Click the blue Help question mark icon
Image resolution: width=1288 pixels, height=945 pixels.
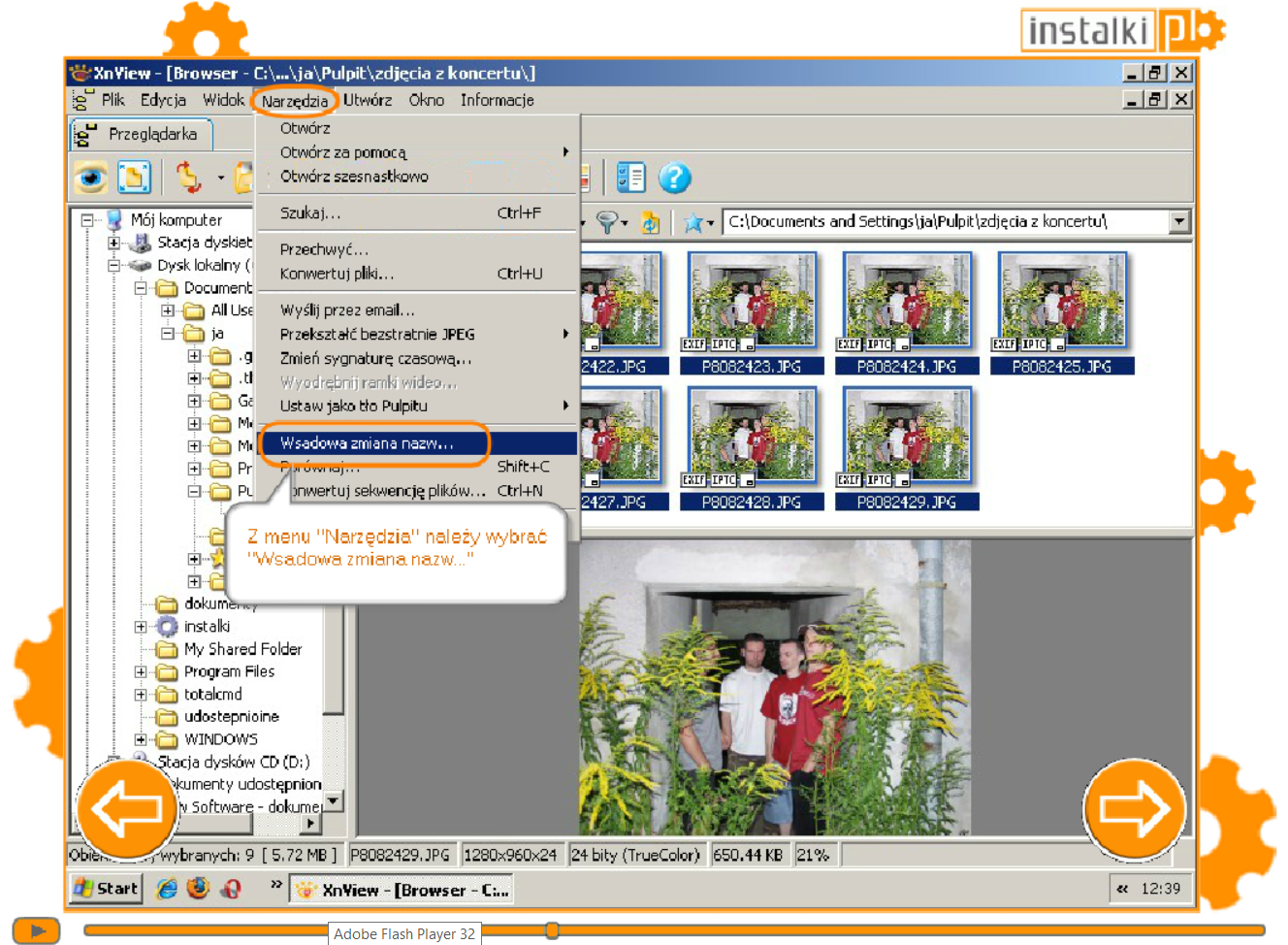(x=675, y=178)
